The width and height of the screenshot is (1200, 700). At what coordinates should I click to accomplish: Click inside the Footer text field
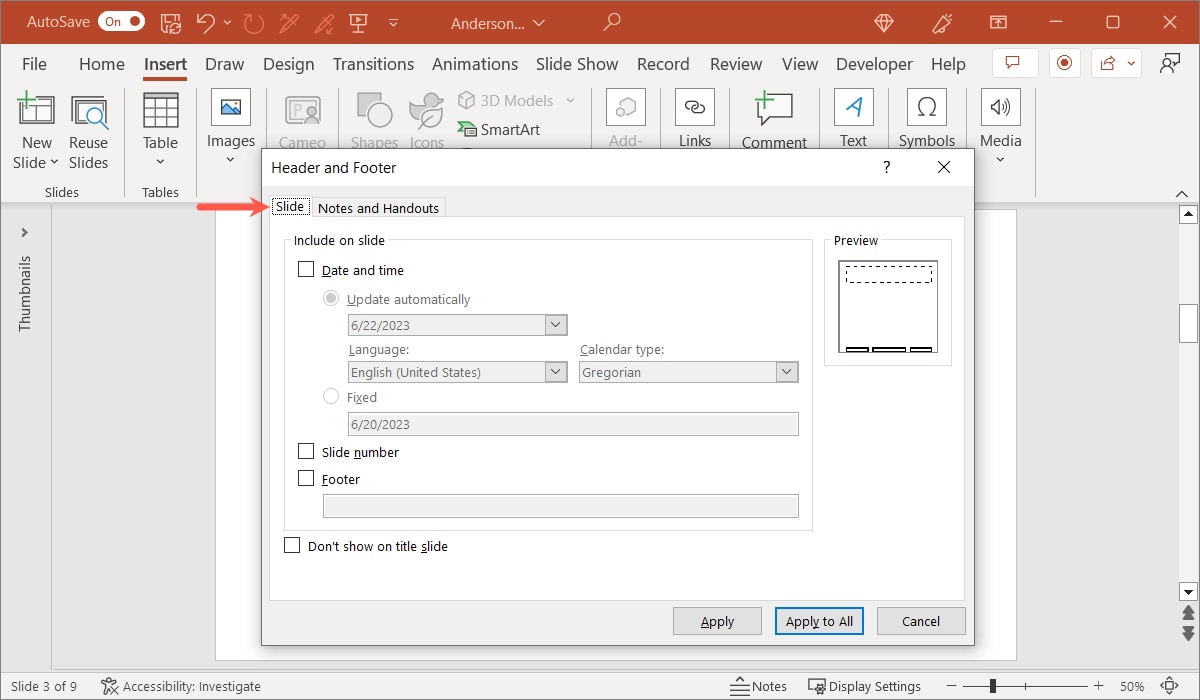560,506
